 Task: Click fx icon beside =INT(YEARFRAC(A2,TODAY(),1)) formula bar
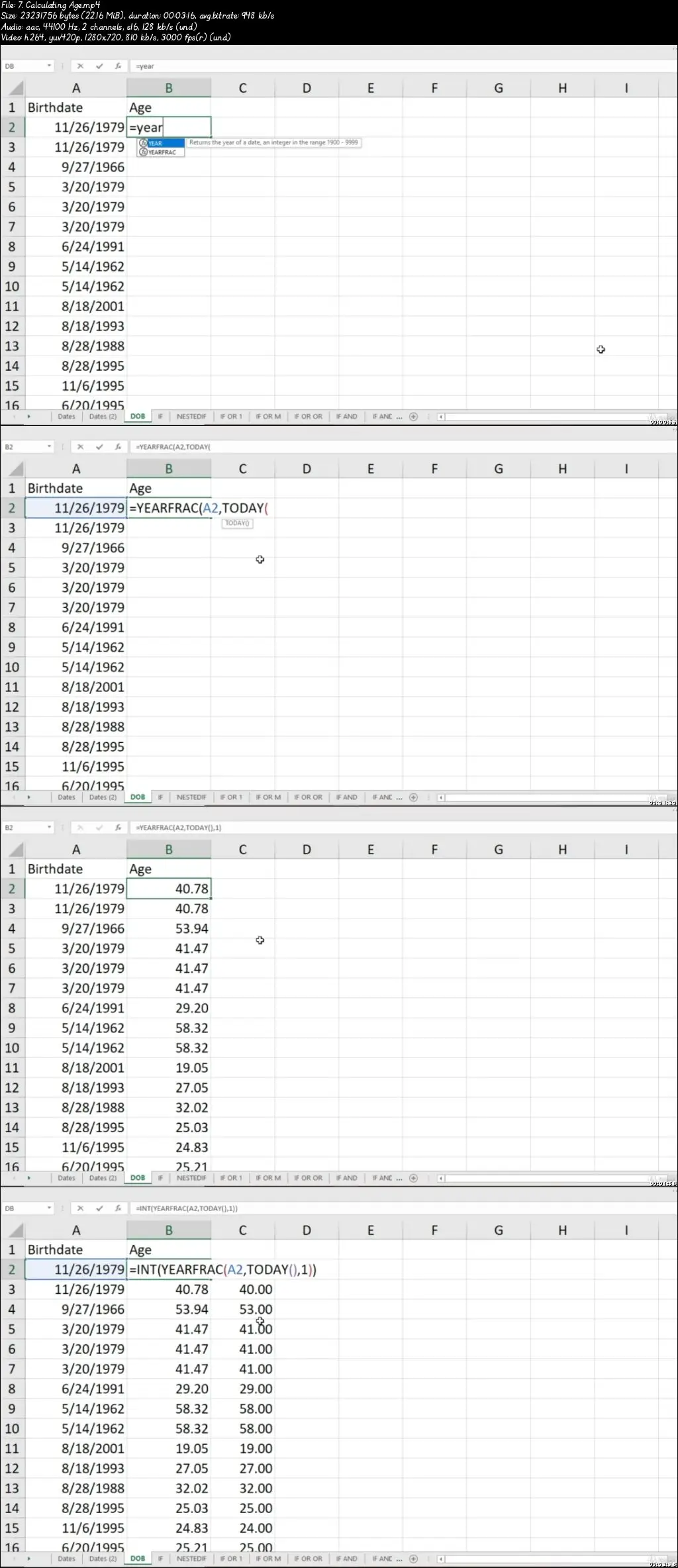[118, 1208]
